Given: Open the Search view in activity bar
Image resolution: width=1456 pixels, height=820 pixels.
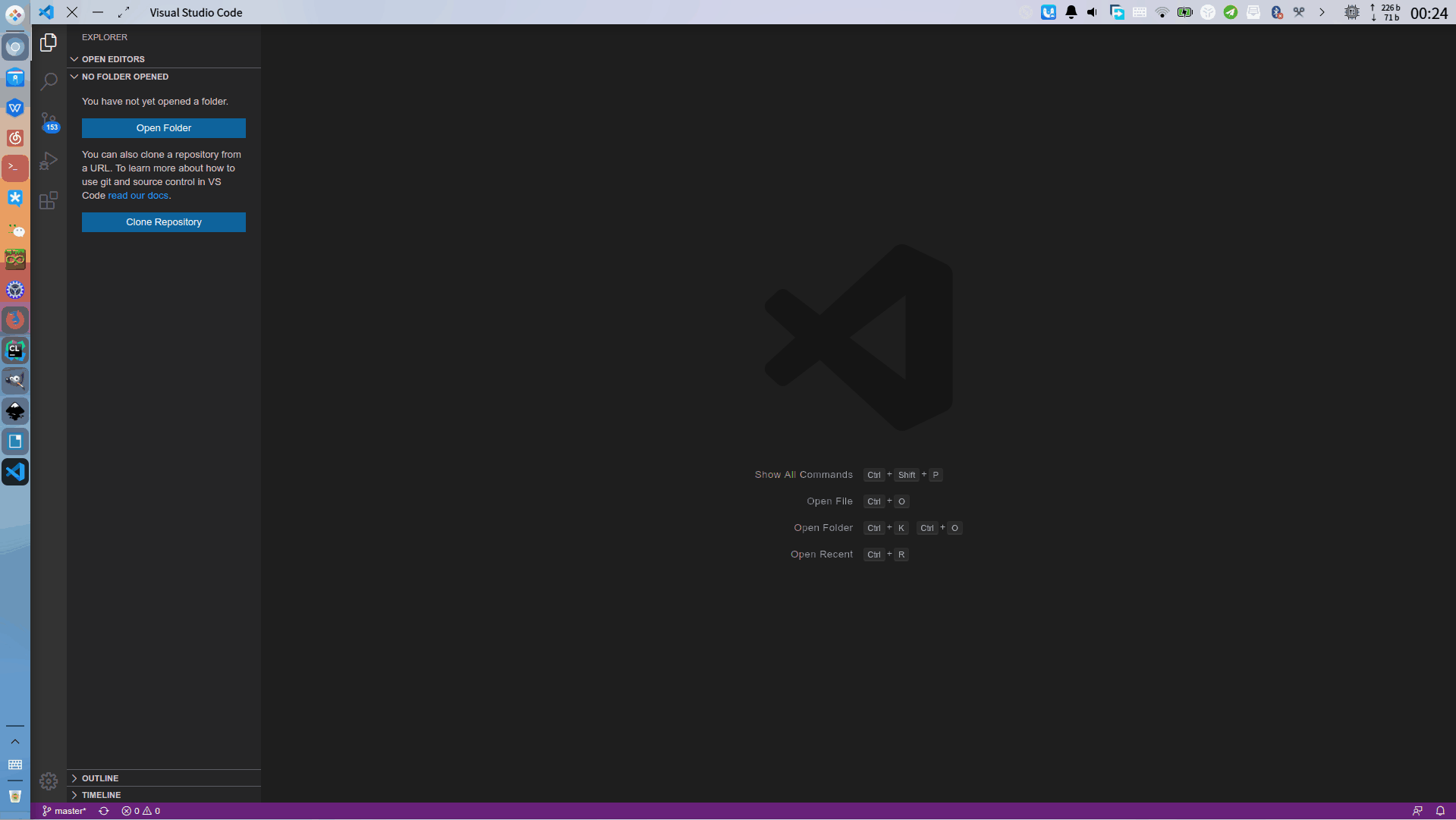Looking at the screenshot, I should tap(49, 81).
